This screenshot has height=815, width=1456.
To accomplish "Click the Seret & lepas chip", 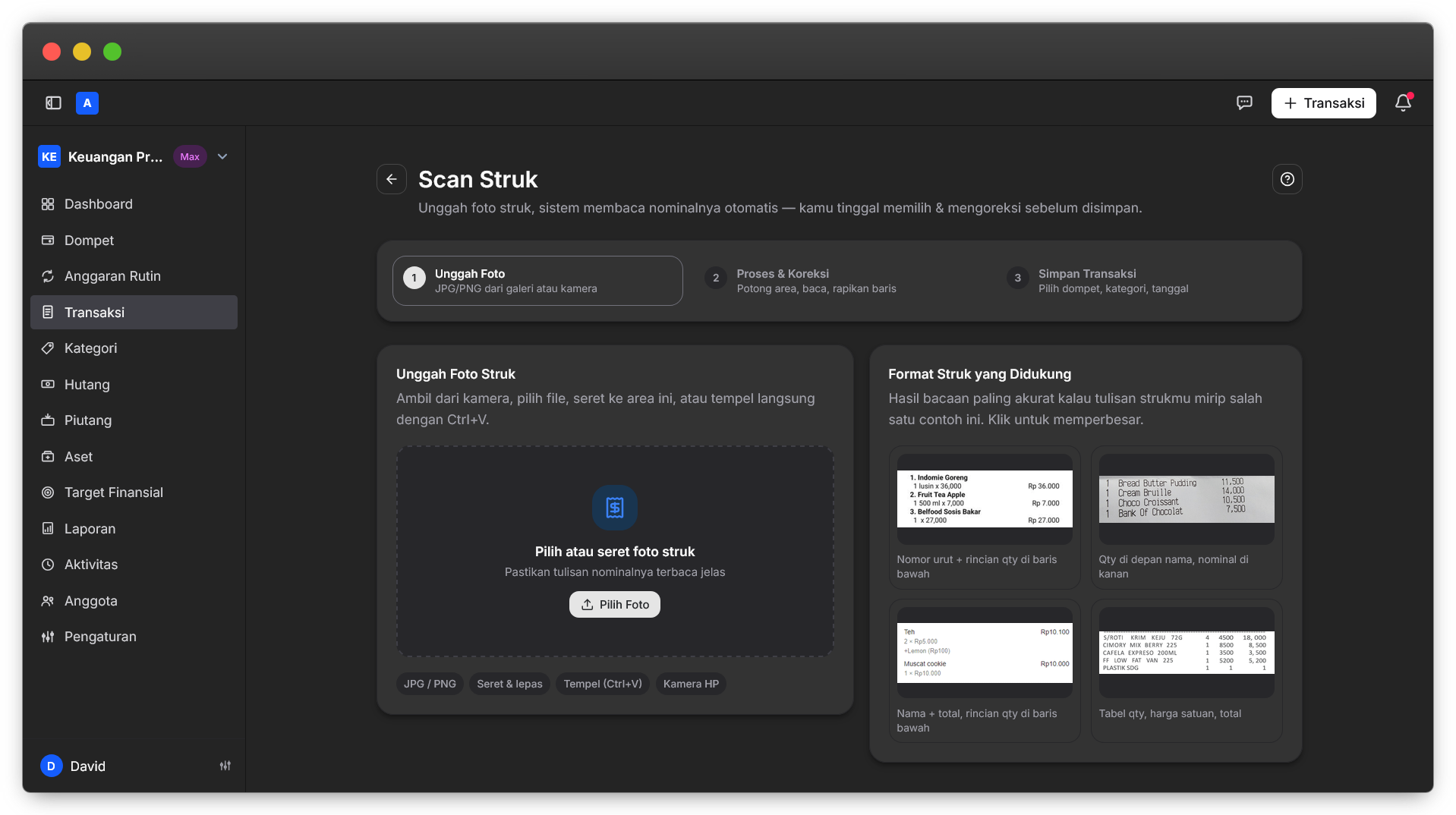I will [x=509, y=684].
